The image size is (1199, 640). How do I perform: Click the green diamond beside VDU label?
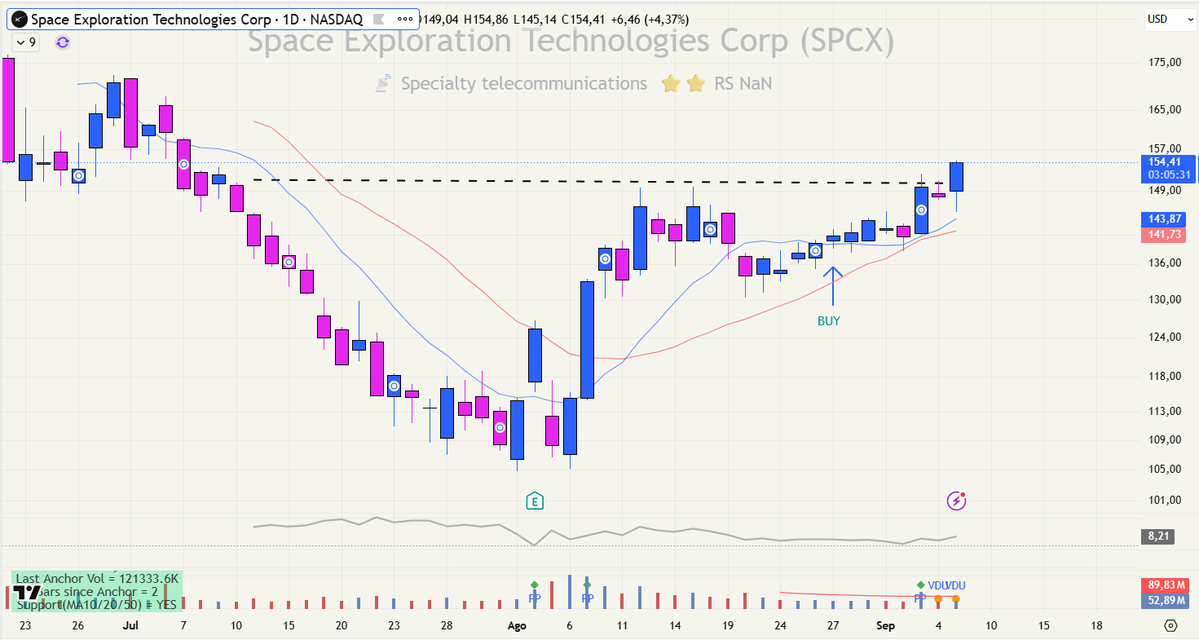pyautogui.click(x=921, y=585)
